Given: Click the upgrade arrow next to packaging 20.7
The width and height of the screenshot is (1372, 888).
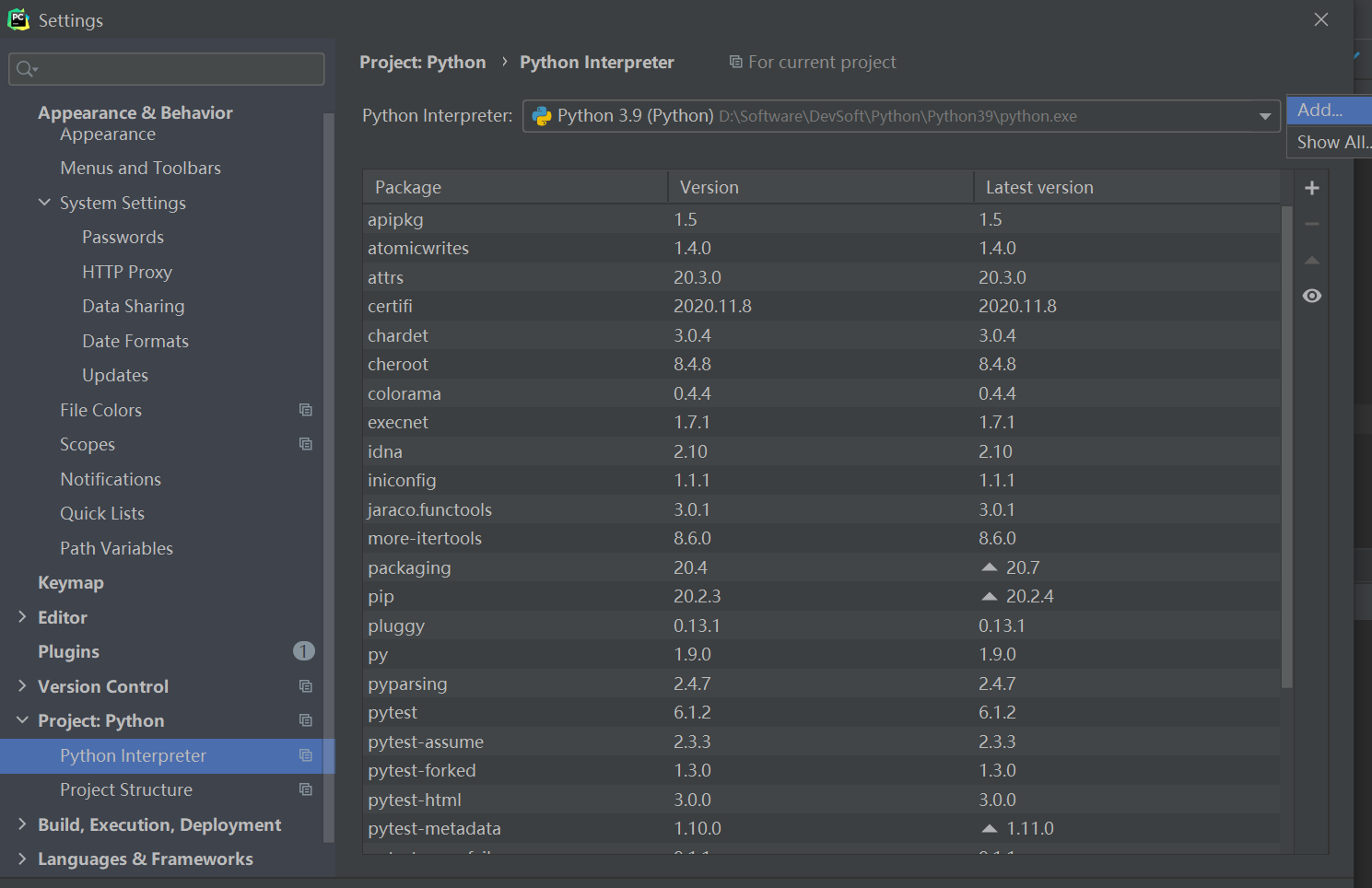Looking at the screenshot, I should coord(990,567).
